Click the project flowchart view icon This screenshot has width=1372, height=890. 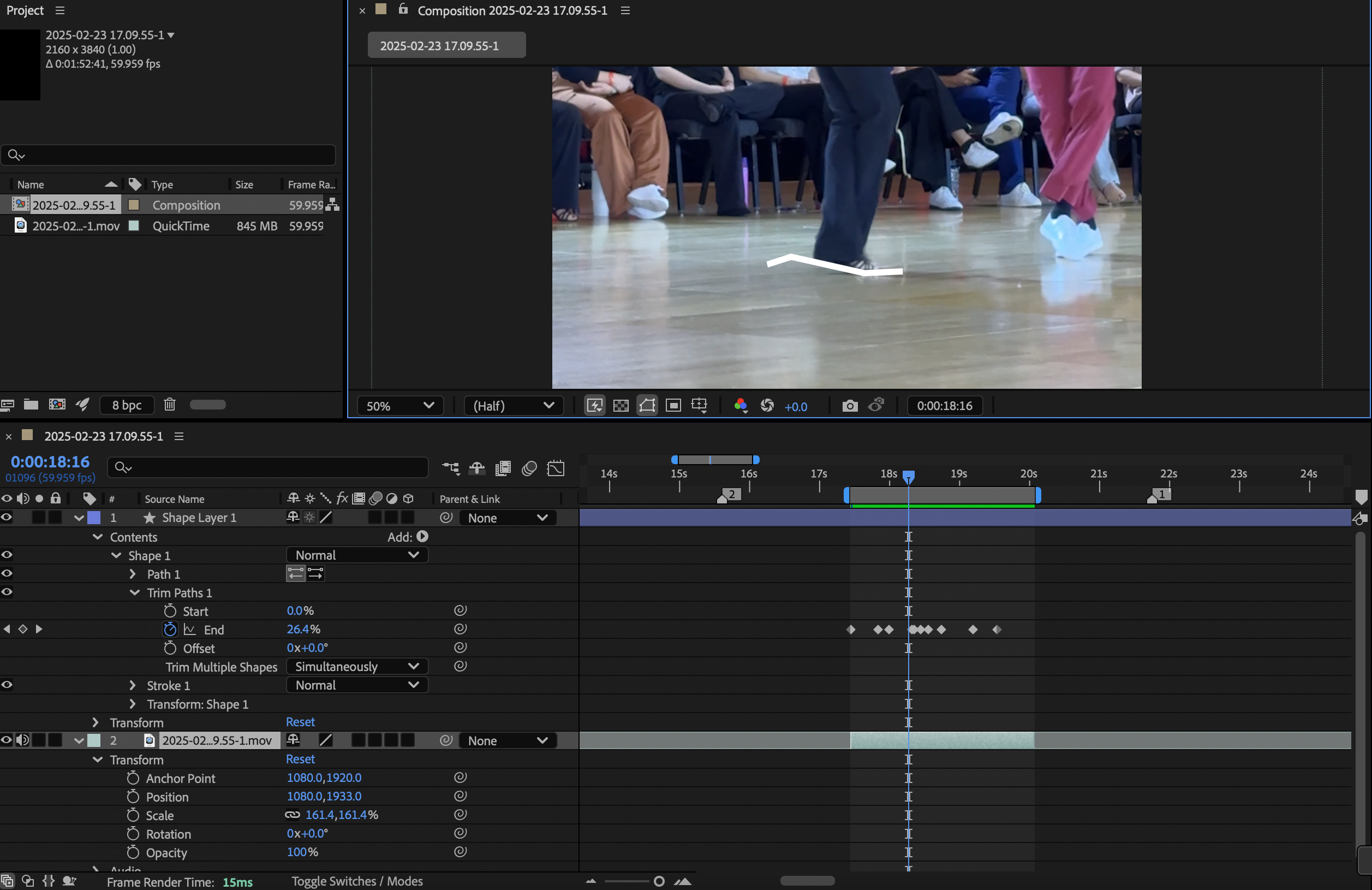point(332,205)
